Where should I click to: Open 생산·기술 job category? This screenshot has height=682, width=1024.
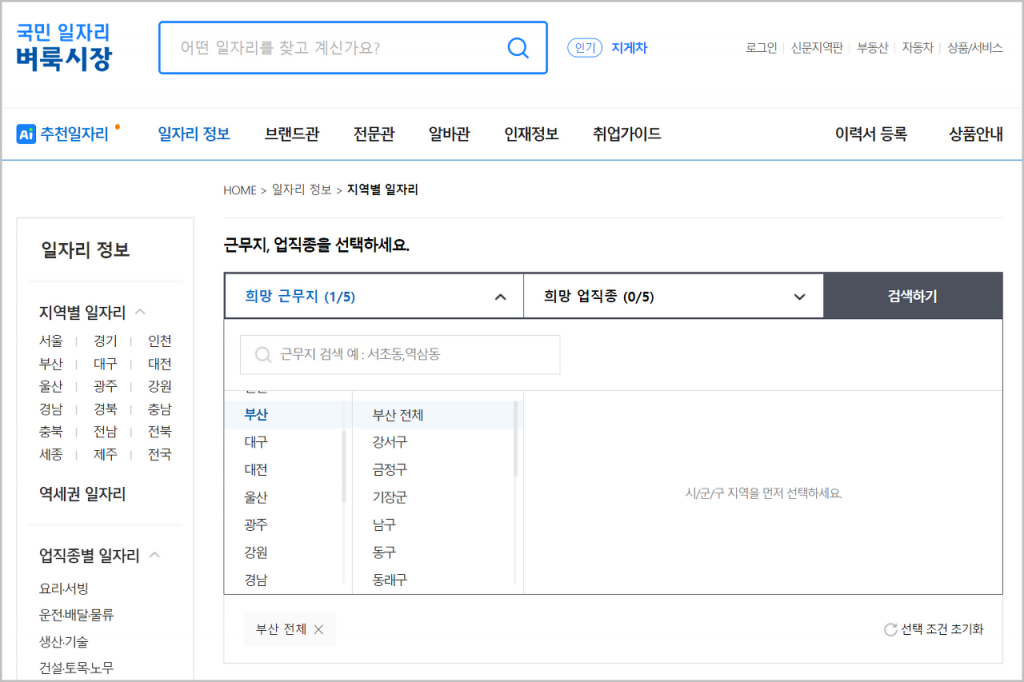coord(63,641)
